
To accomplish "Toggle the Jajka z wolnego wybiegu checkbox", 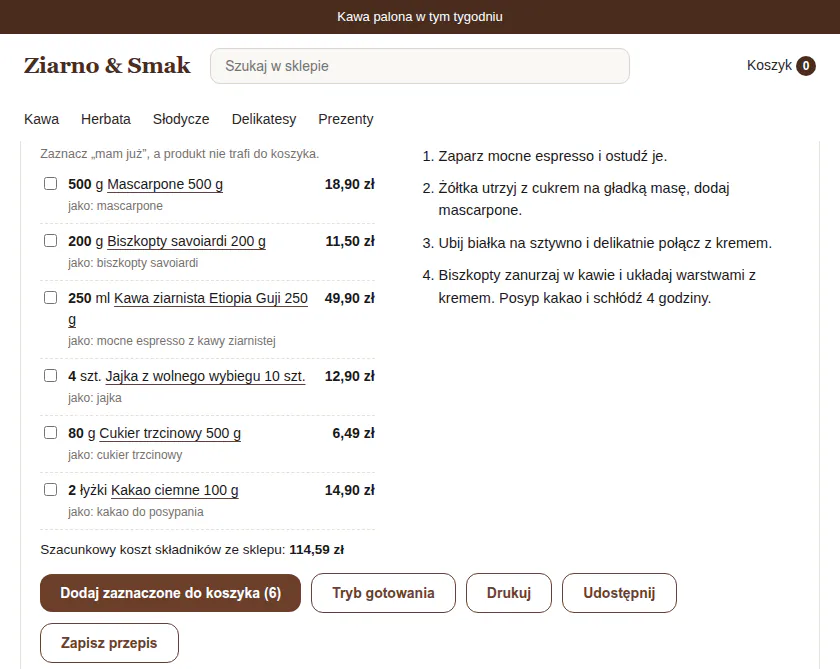I will pyautogui.click(x=50, y=375).
